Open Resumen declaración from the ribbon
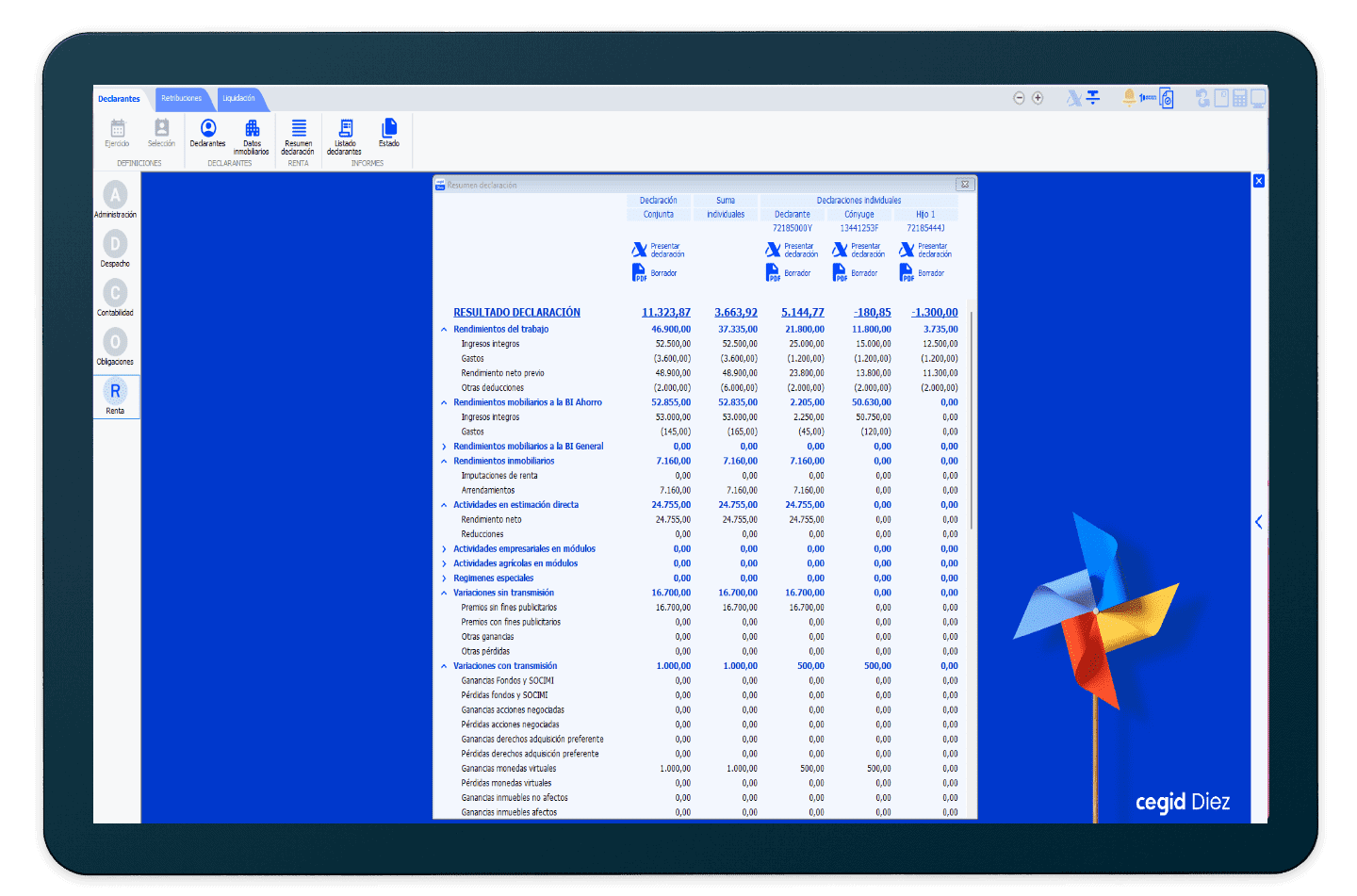This screenshot has height=896, width=1357. pos(298,133)
